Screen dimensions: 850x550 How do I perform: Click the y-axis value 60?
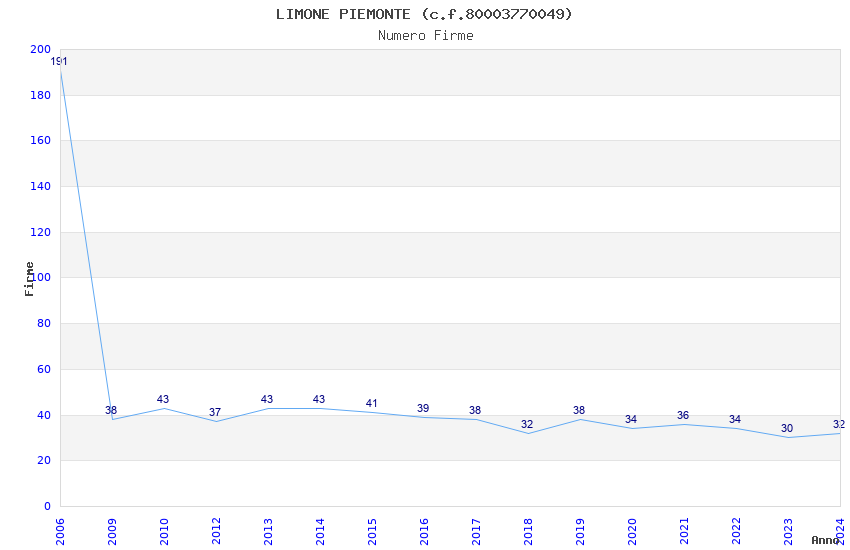[x=44, y=370]
